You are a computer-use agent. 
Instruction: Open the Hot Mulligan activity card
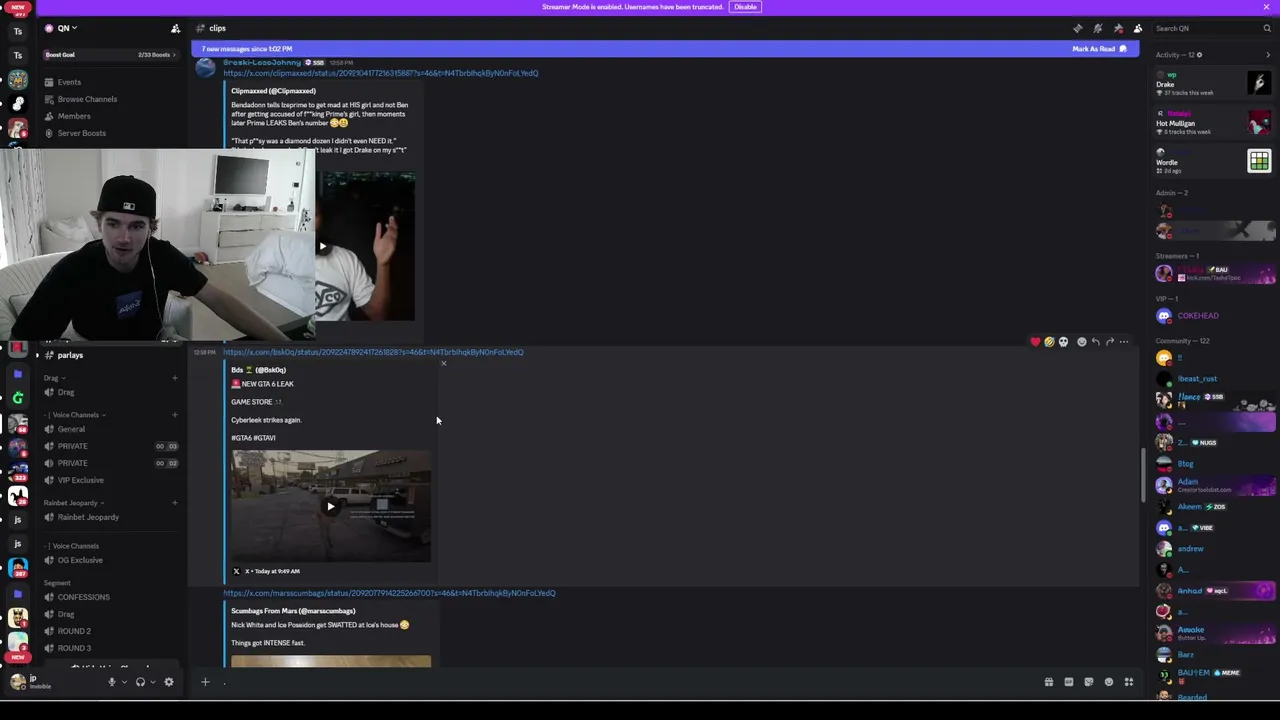tap(1214, 122)
